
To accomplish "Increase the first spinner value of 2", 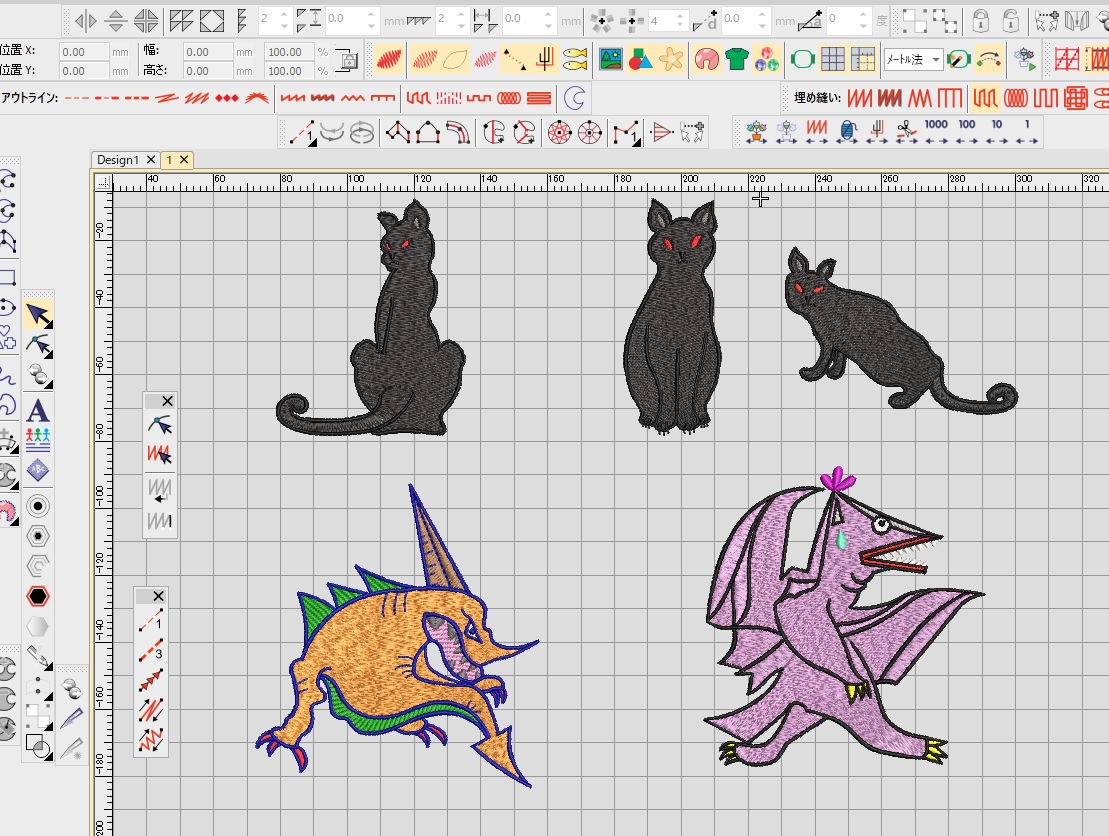I will (284, 15).
